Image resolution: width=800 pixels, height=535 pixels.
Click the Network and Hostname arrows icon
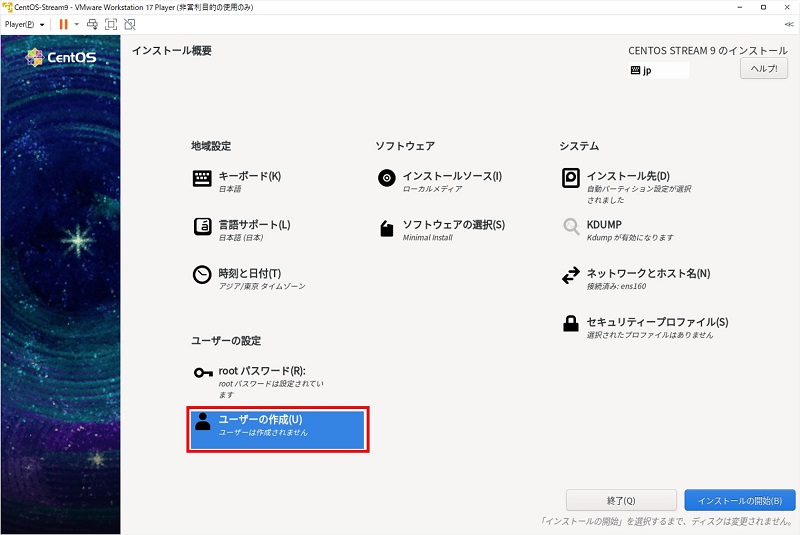point(570,275)
